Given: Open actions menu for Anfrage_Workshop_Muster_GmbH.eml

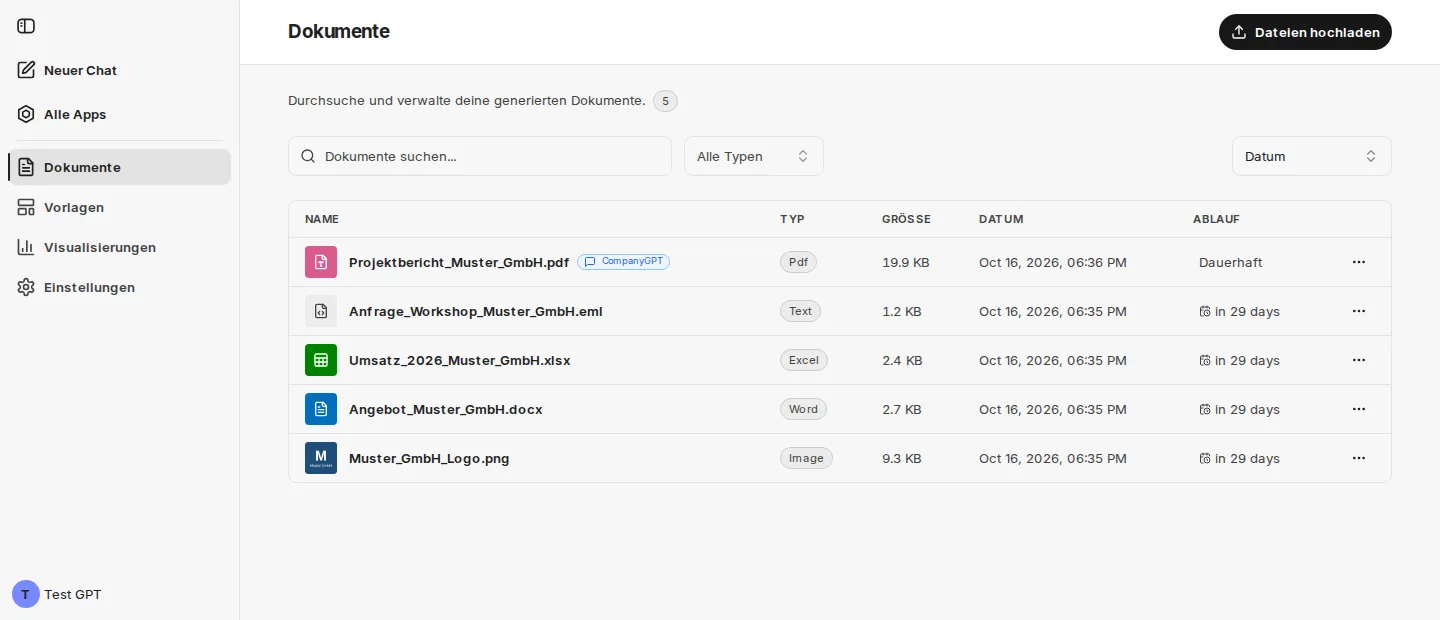Looking at the screenshot, I should tap(1359, 311).
